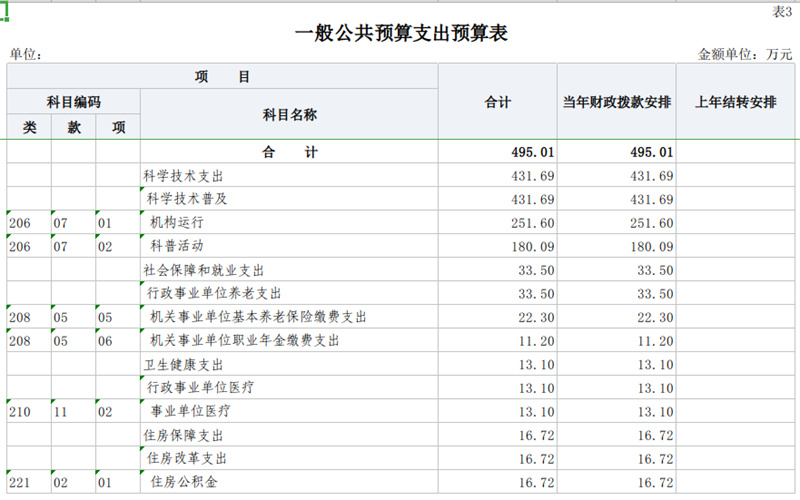
Task: Click code 206 in the 机构运行 row
Action: pos(19,223)
